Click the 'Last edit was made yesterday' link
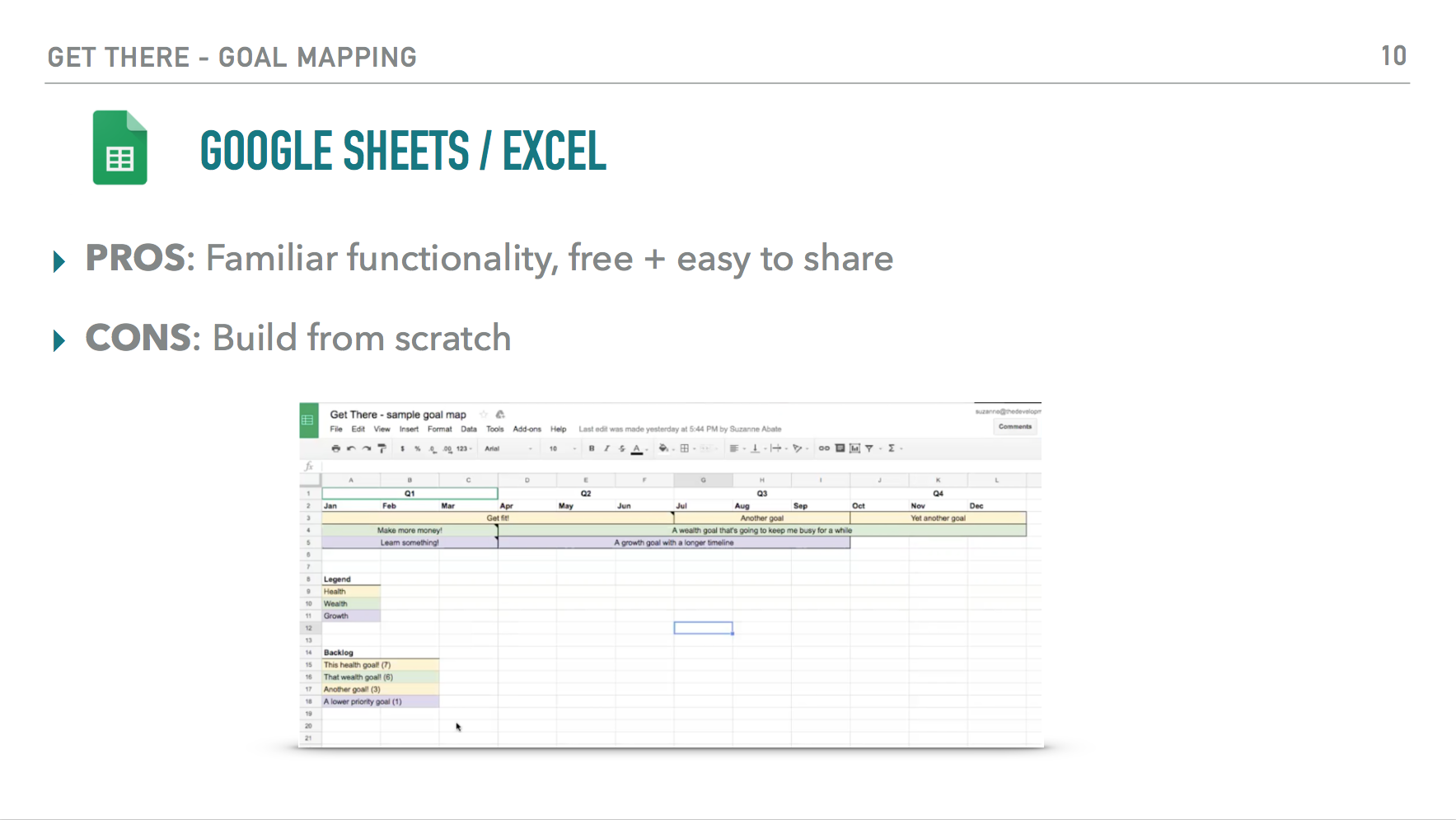 pyautogui.click(x=680, y=429)
